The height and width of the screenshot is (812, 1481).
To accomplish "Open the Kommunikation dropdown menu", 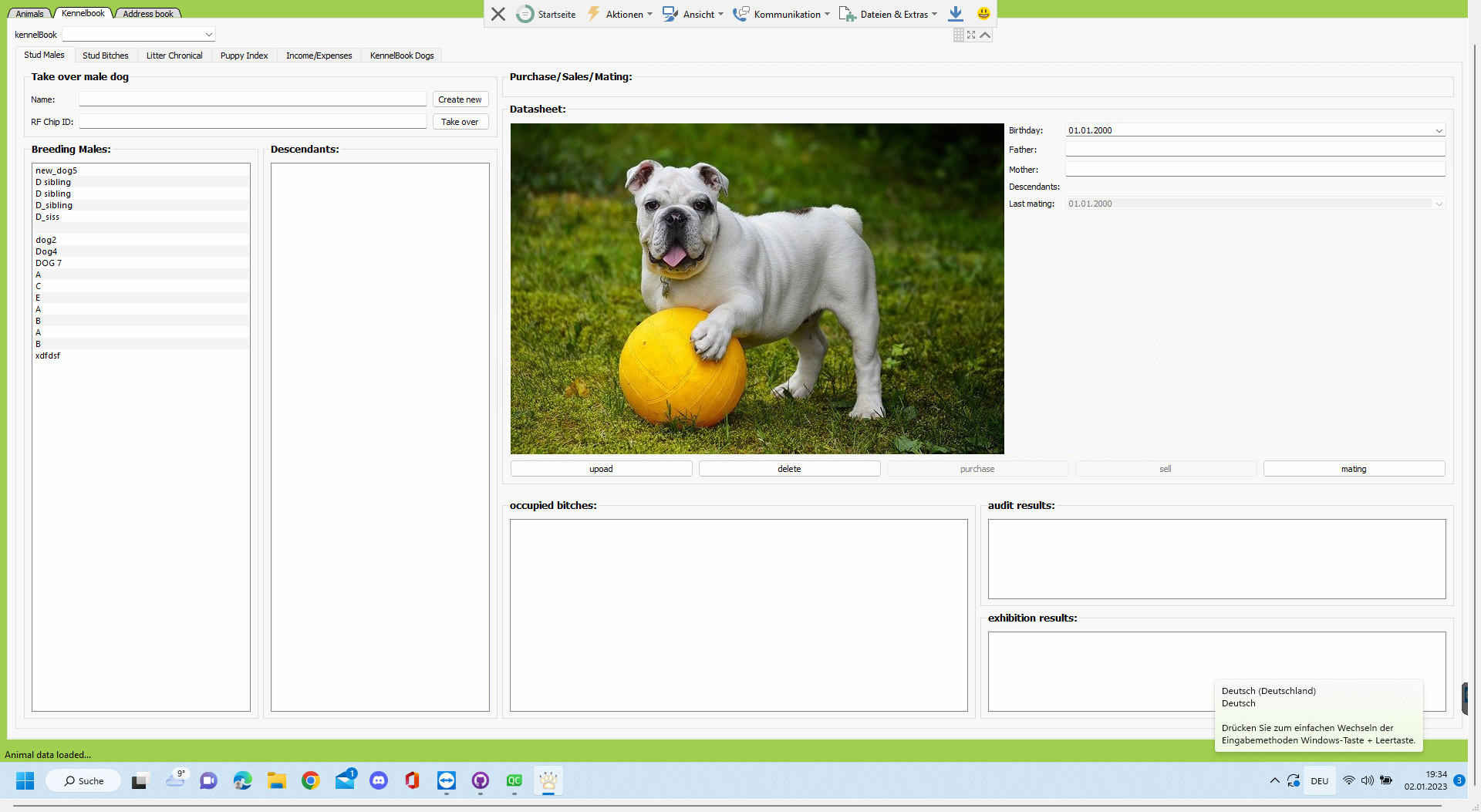I will (781, 14).
